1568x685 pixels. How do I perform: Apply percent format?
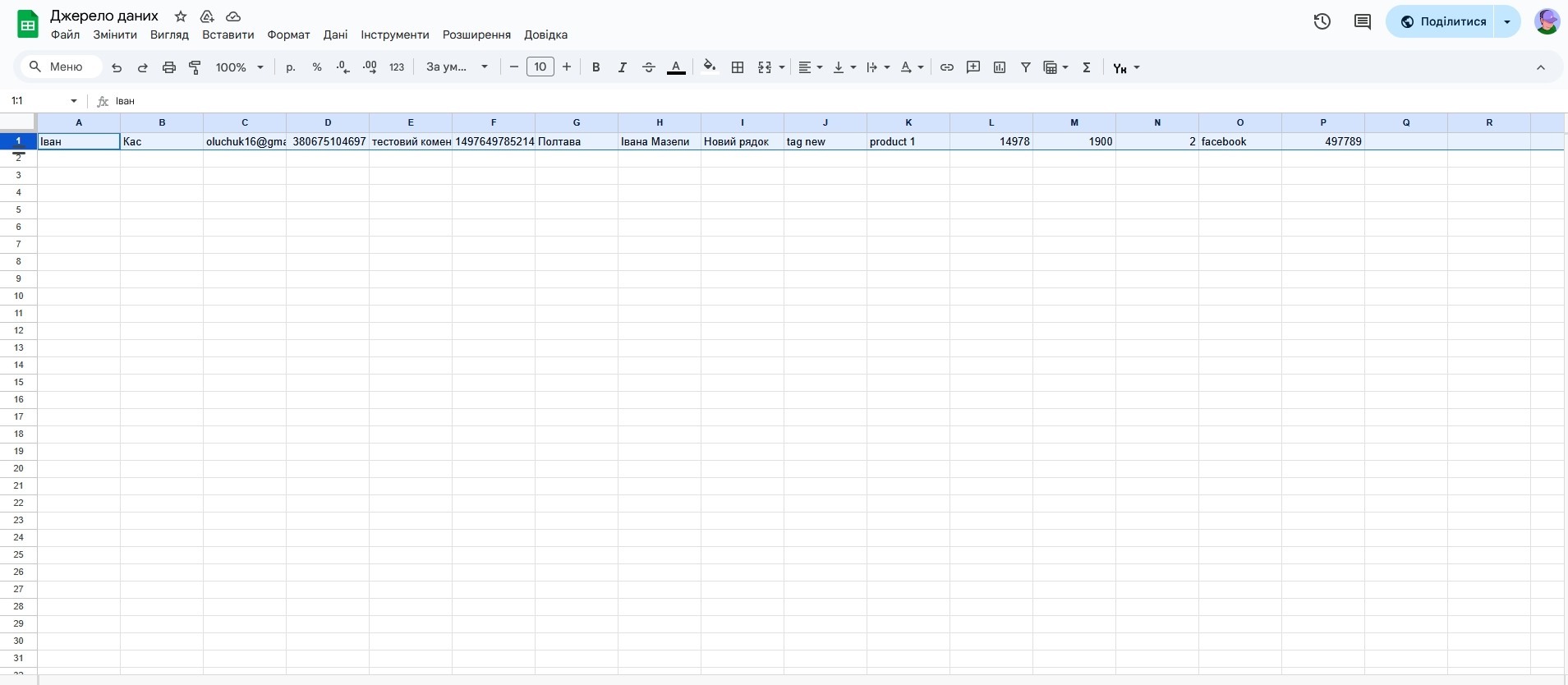point(317,67)
